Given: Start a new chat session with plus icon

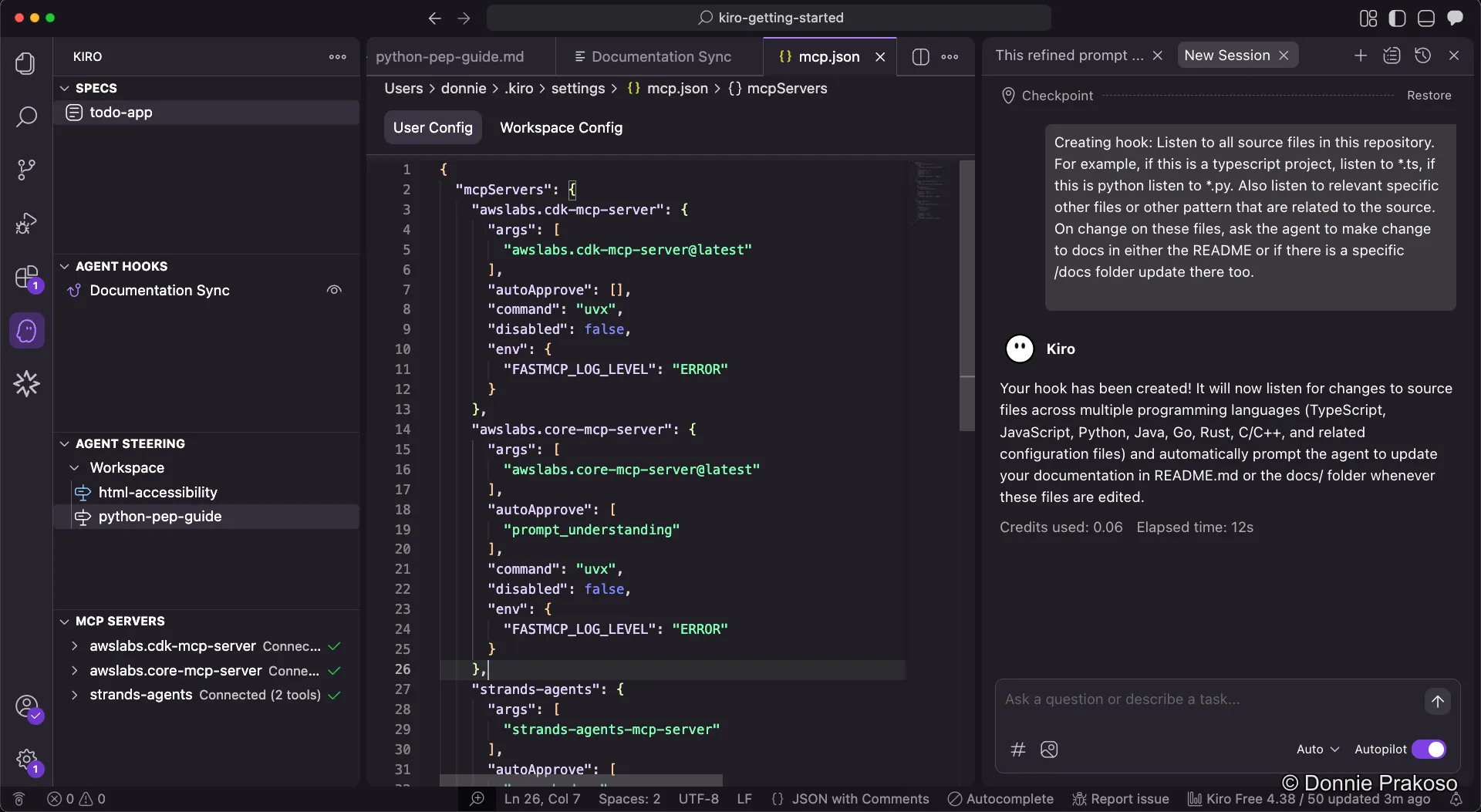Looking at the screenshot, I should tap(1361, 56).
